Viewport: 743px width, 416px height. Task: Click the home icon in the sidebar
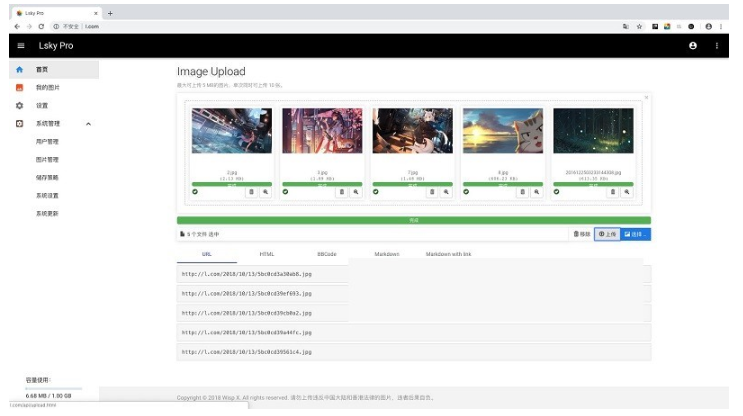coord(19,70)
